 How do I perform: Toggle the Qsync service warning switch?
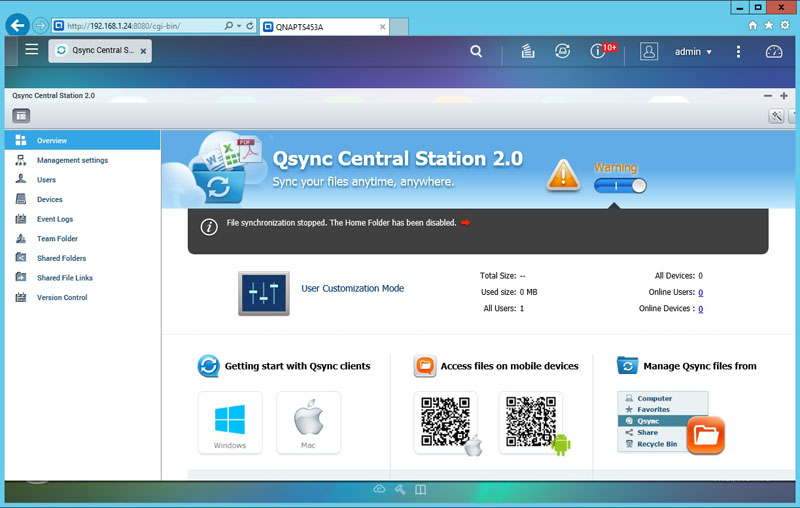620,185
